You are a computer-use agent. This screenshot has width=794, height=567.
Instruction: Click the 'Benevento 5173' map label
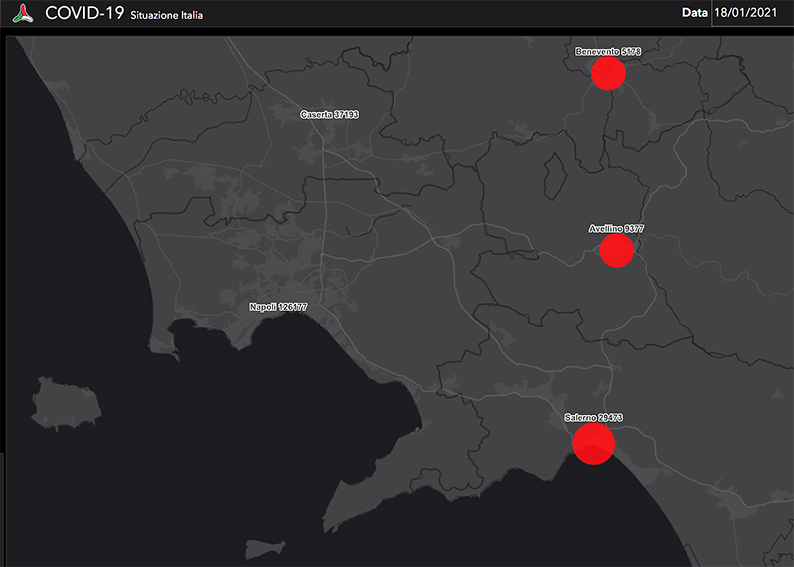(x=608, y=52)
